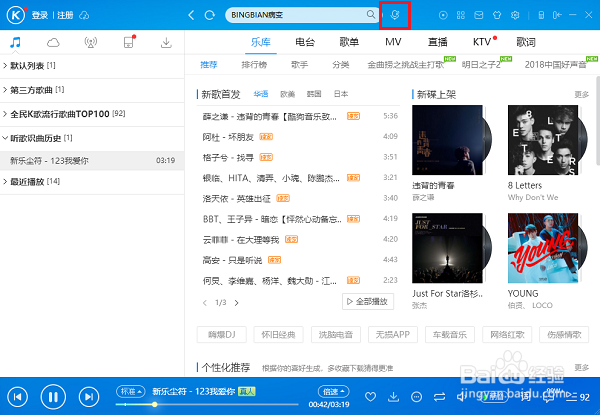Select the local music note sidebar tab
600x415 pixels.
click(x=15, y=42)
